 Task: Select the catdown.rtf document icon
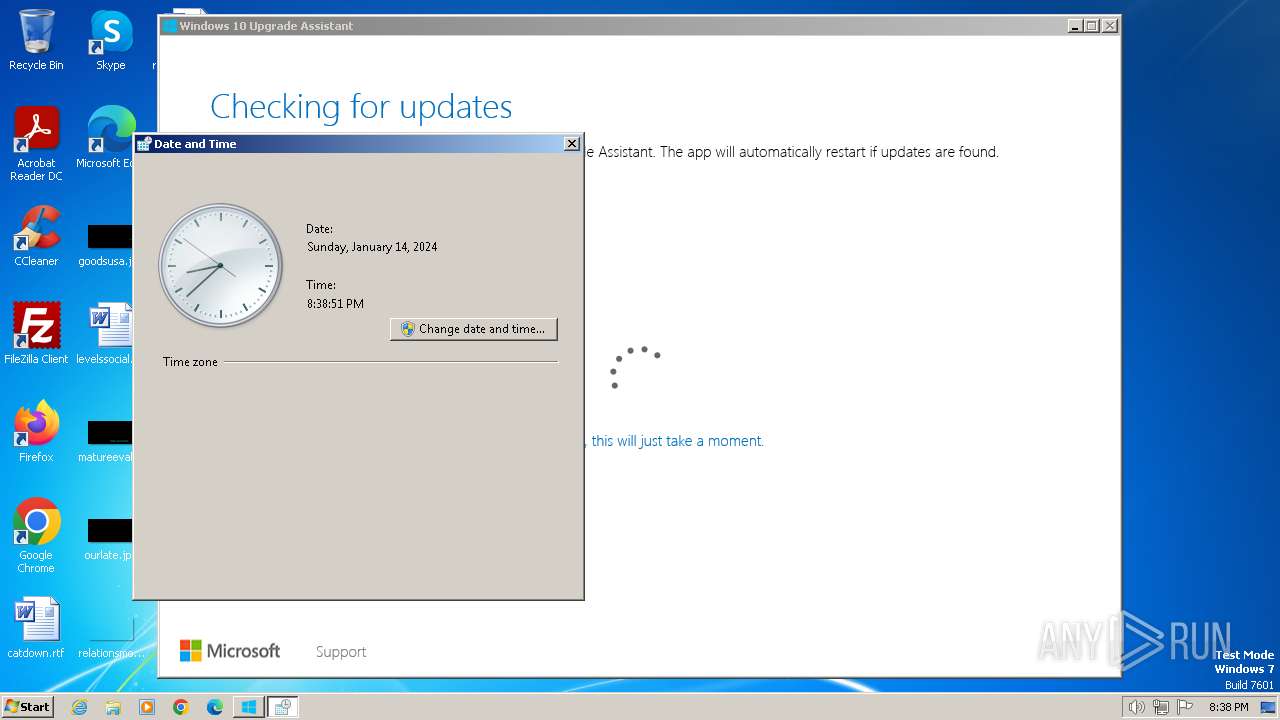(x=36, y=627)
